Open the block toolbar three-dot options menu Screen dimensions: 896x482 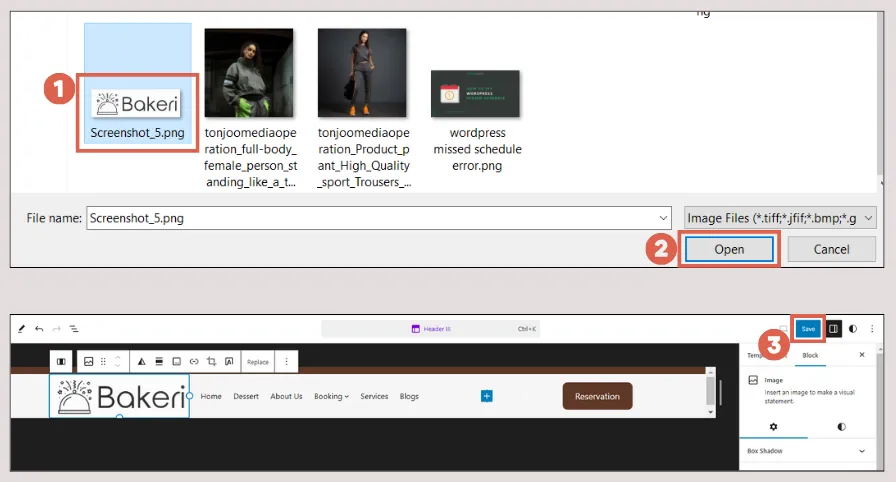(286, 362)
